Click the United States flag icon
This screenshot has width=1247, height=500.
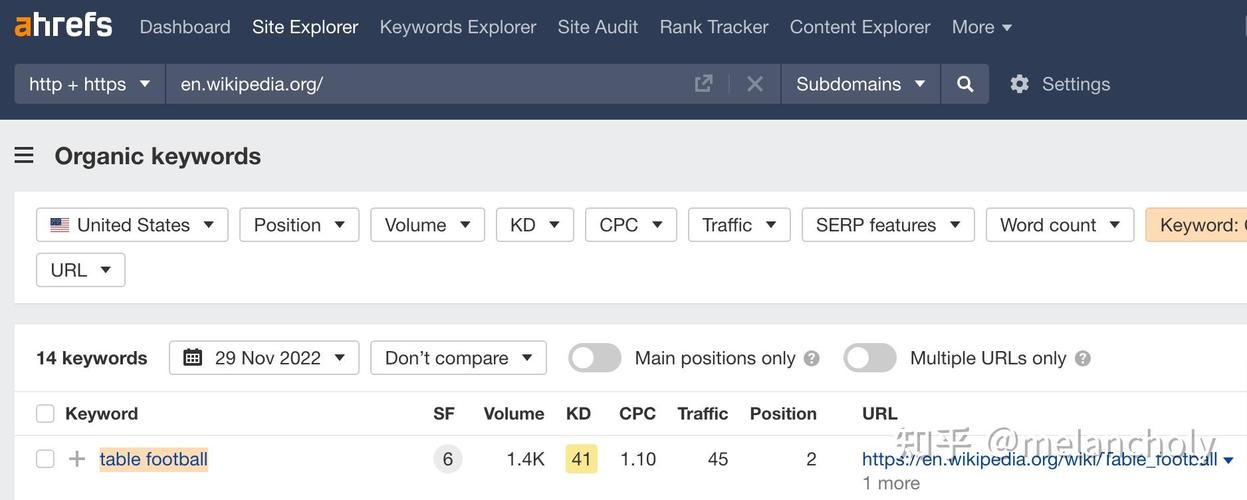[60, 225]
